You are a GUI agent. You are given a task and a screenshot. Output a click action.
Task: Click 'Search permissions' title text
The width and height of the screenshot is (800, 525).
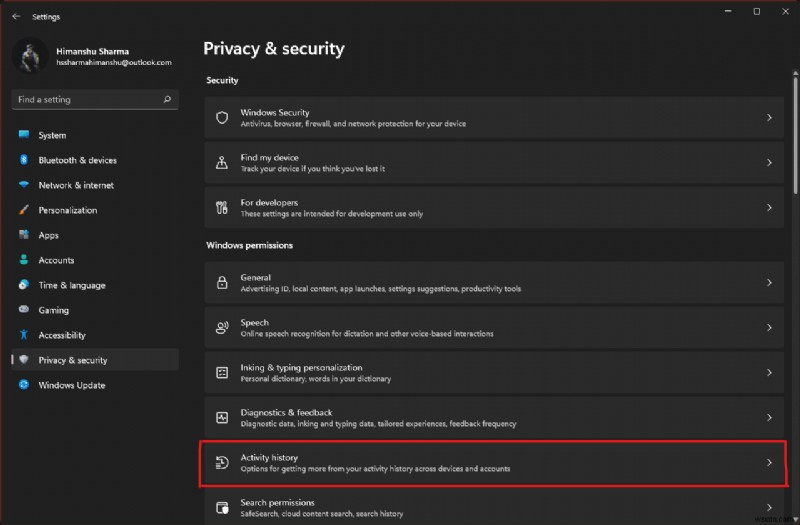(278, 502)
